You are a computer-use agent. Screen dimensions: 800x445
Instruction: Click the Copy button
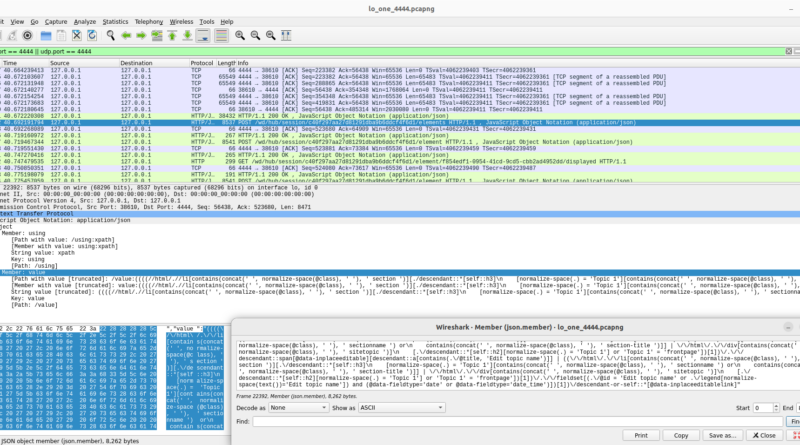(681, 435)
